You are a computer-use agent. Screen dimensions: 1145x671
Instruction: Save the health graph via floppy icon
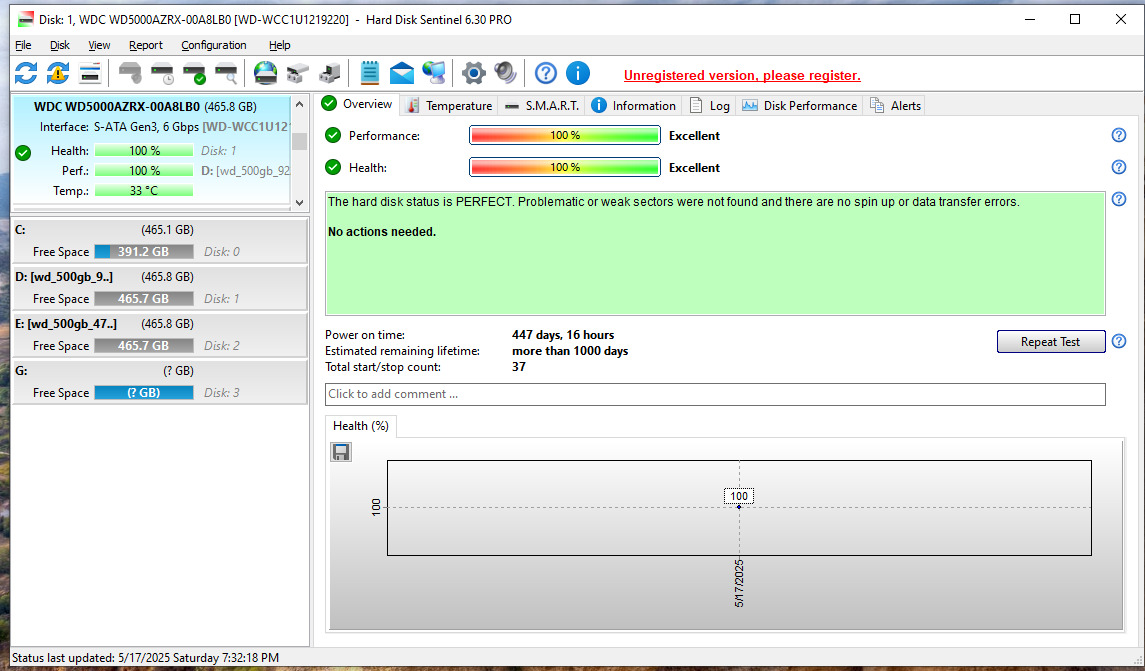[x=341, y=452]
